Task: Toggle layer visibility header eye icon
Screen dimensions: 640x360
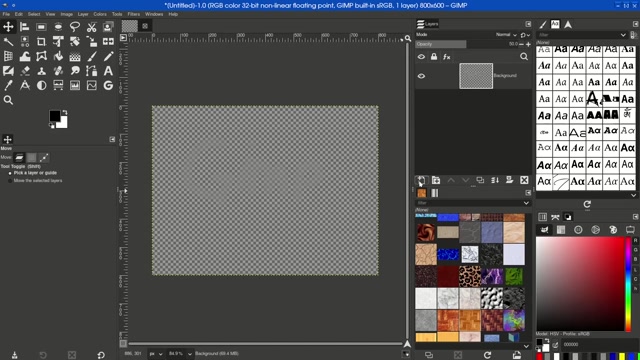Action: pyautogui.click(x=421, y=57)
